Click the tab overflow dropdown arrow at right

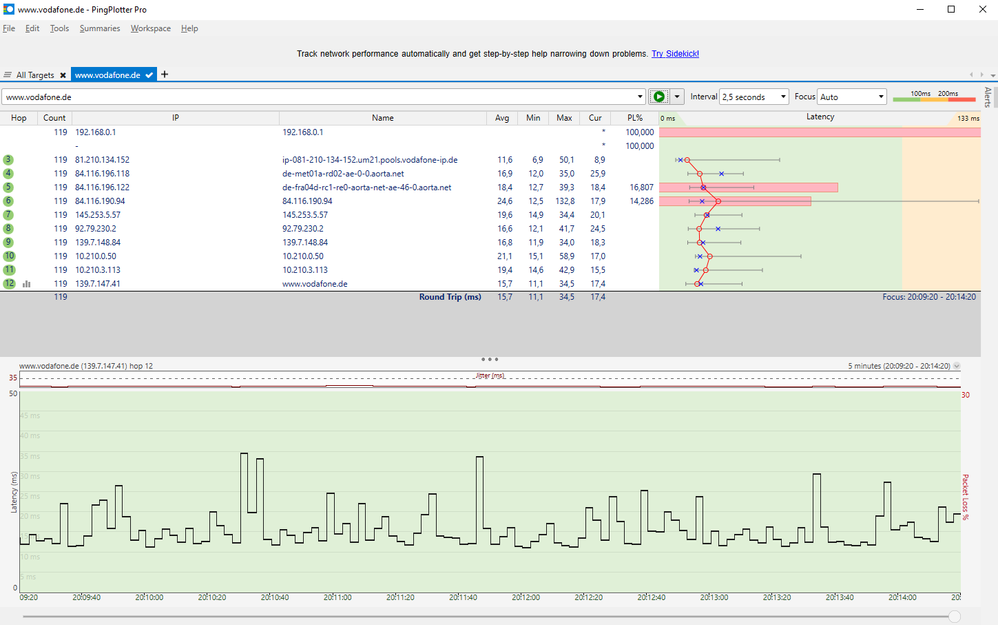tap(993, 75)
